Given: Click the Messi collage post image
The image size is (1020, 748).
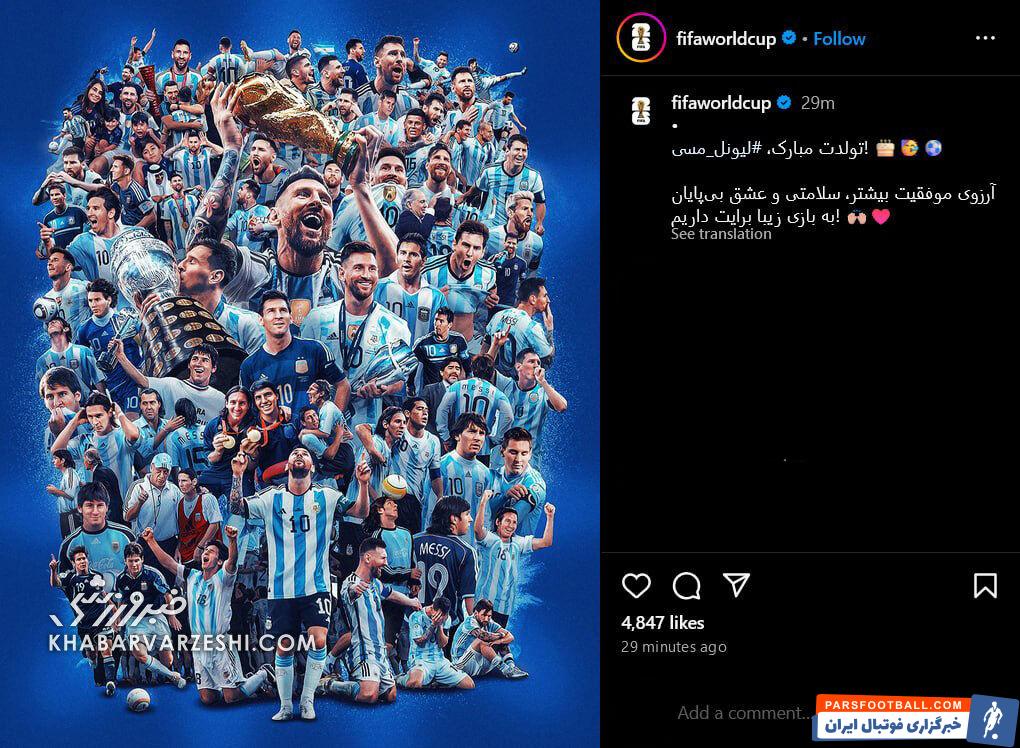Looking at the screenshot, I should pyautogui.click(x=299, y=374).
